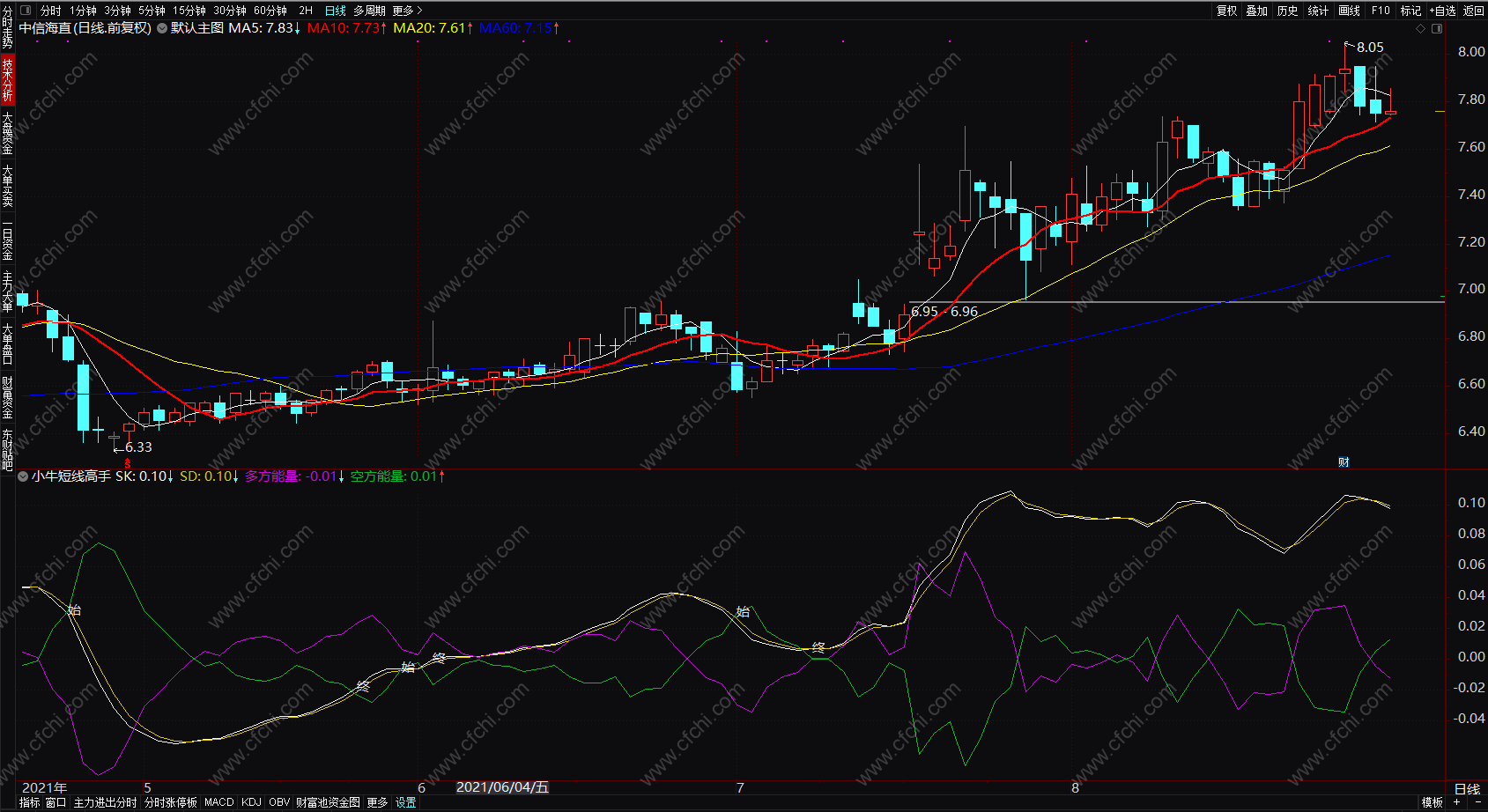The height and width of the screenshot is (812, 1488).
Task: Click the plus zoom-in button at bottom right
Action: (x=1457, y=802)
